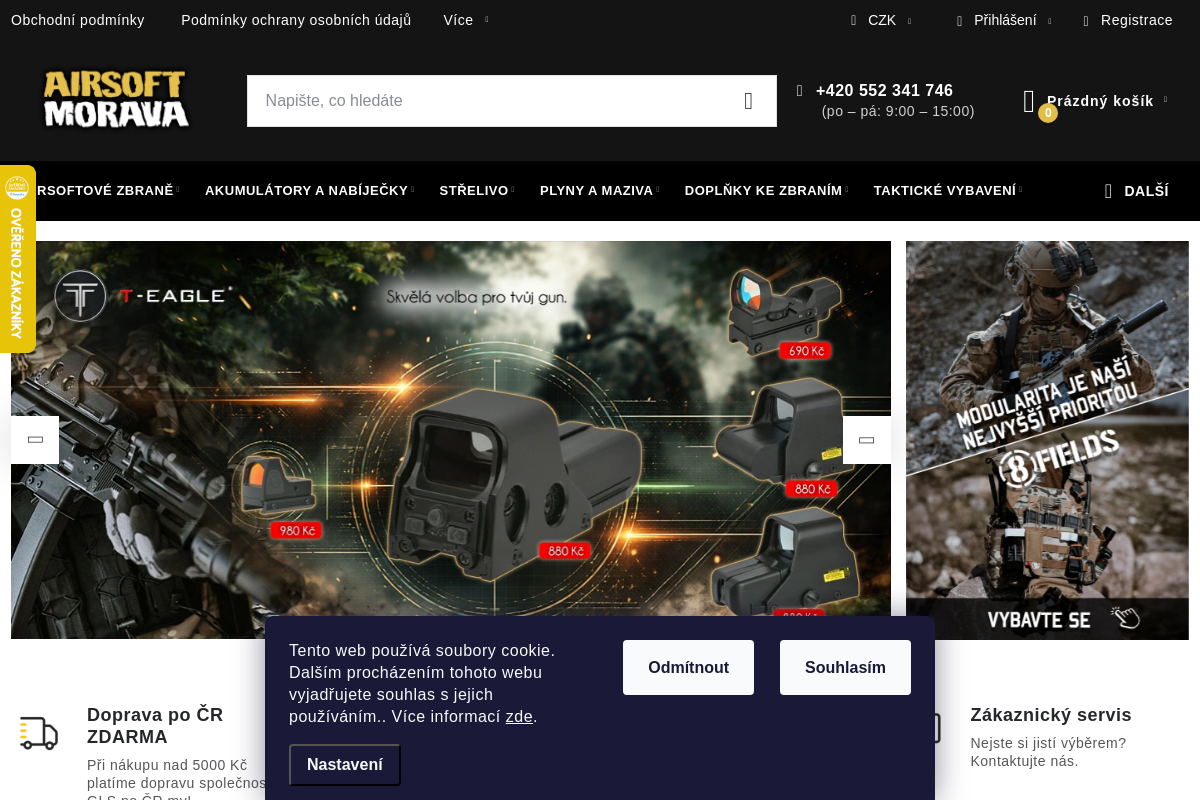Open the T-Eagle sights banner

click(x=451, y=440)
